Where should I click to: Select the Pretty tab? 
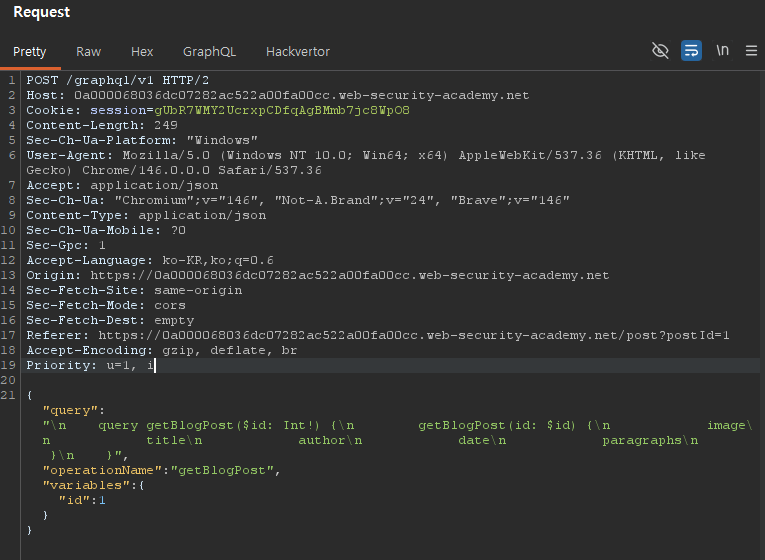coord(30,51)
